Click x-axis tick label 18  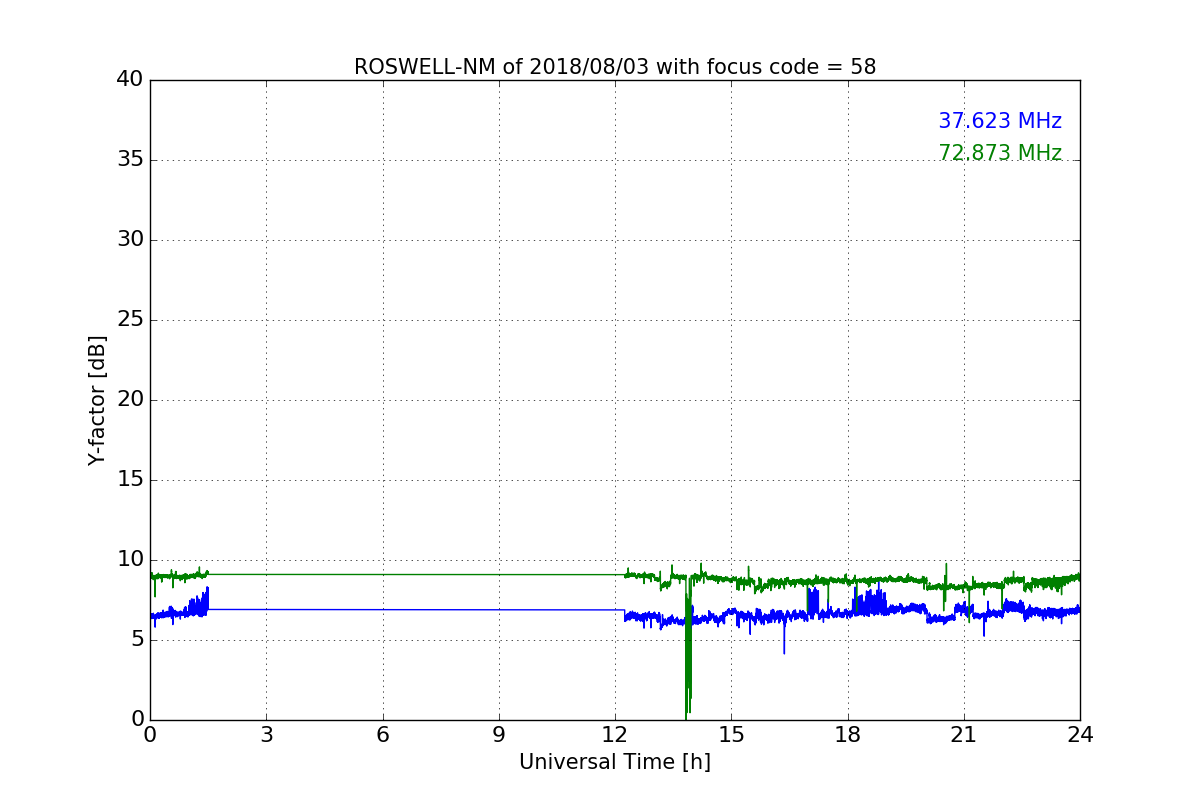[848, 735]
